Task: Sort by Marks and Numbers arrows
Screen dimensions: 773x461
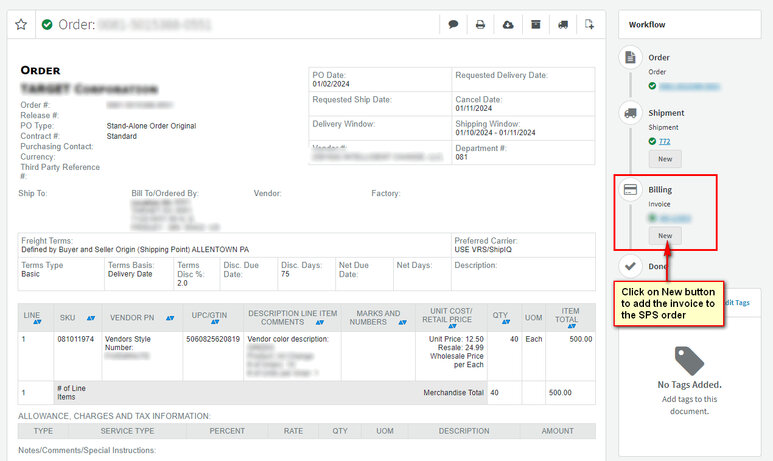Action: coord(402,322)
